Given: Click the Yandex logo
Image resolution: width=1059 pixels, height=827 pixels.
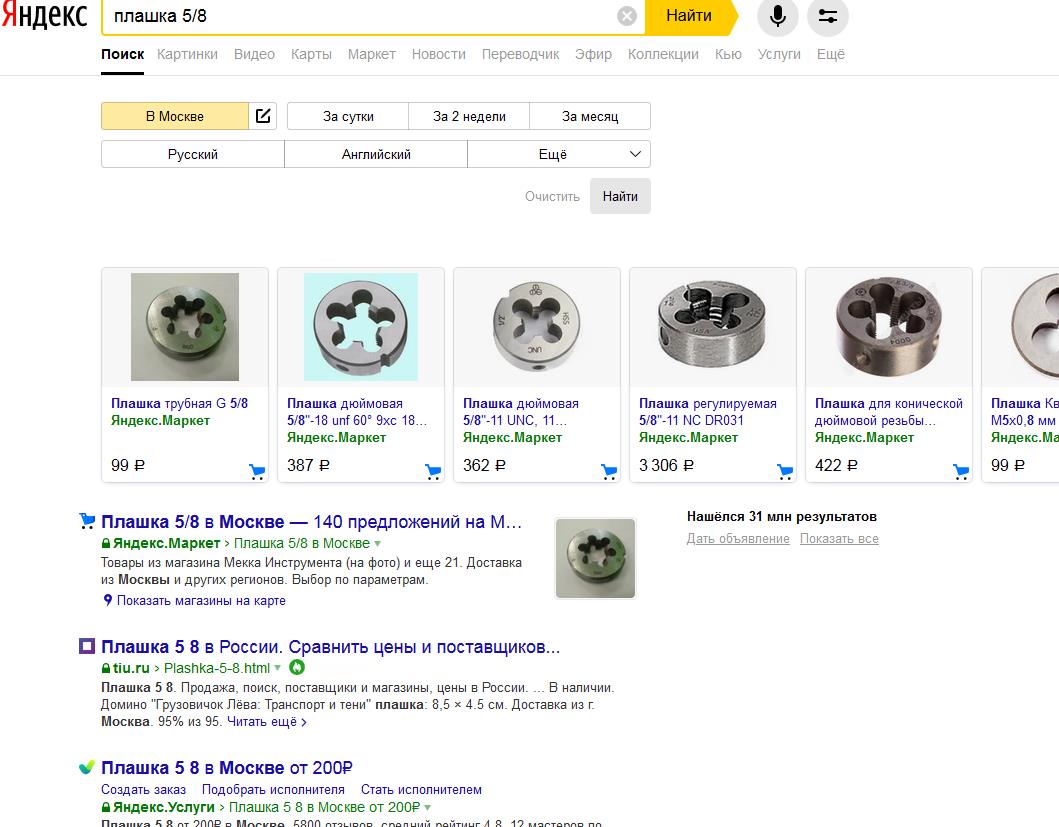Looking at the screenshot, I should pyautogui.click(x=45, y=16).
